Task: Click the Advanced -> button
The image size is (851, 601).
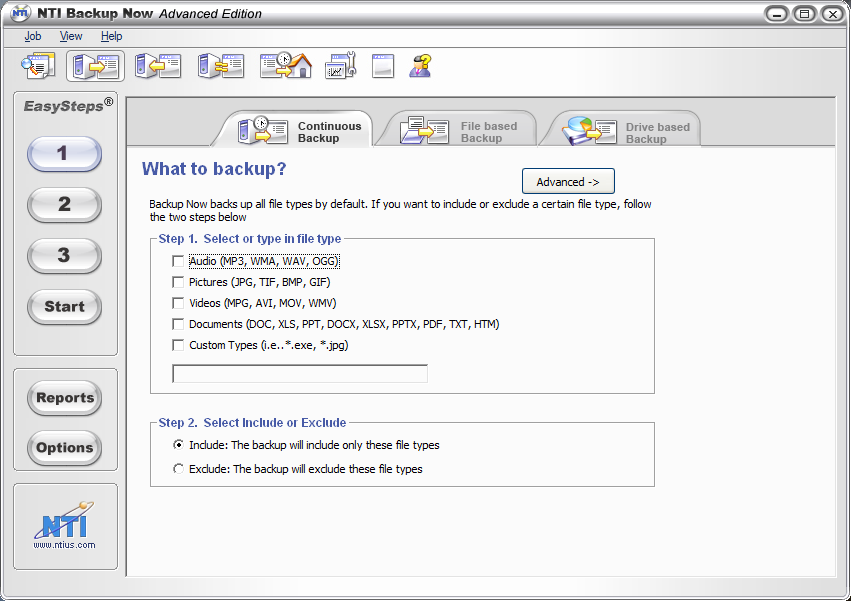Action: pos(568,181)
